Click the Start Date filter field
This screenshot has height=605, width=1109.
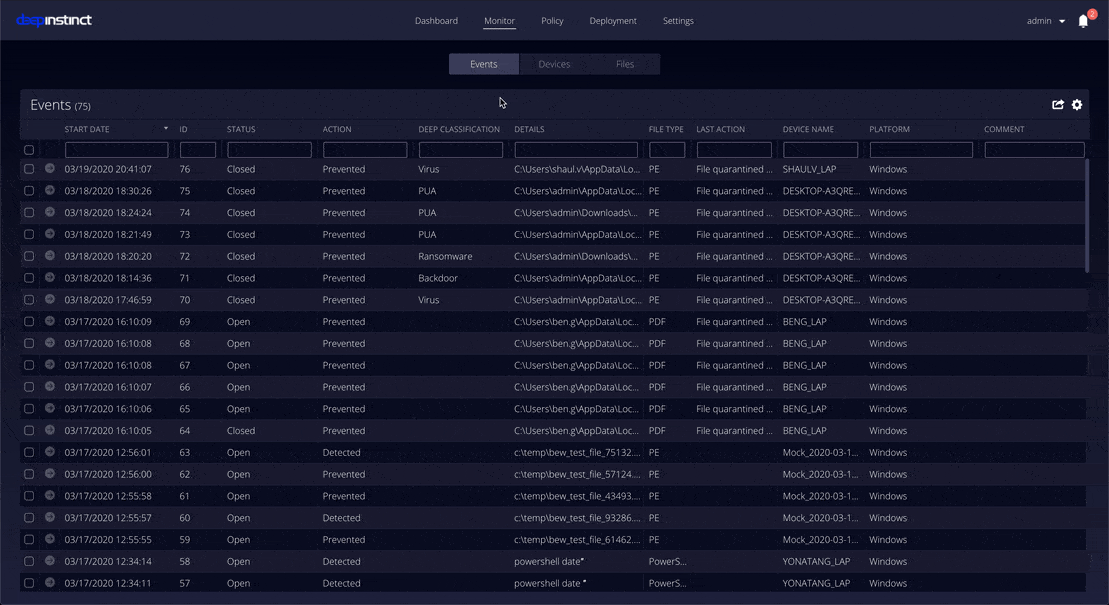point(117,150)
